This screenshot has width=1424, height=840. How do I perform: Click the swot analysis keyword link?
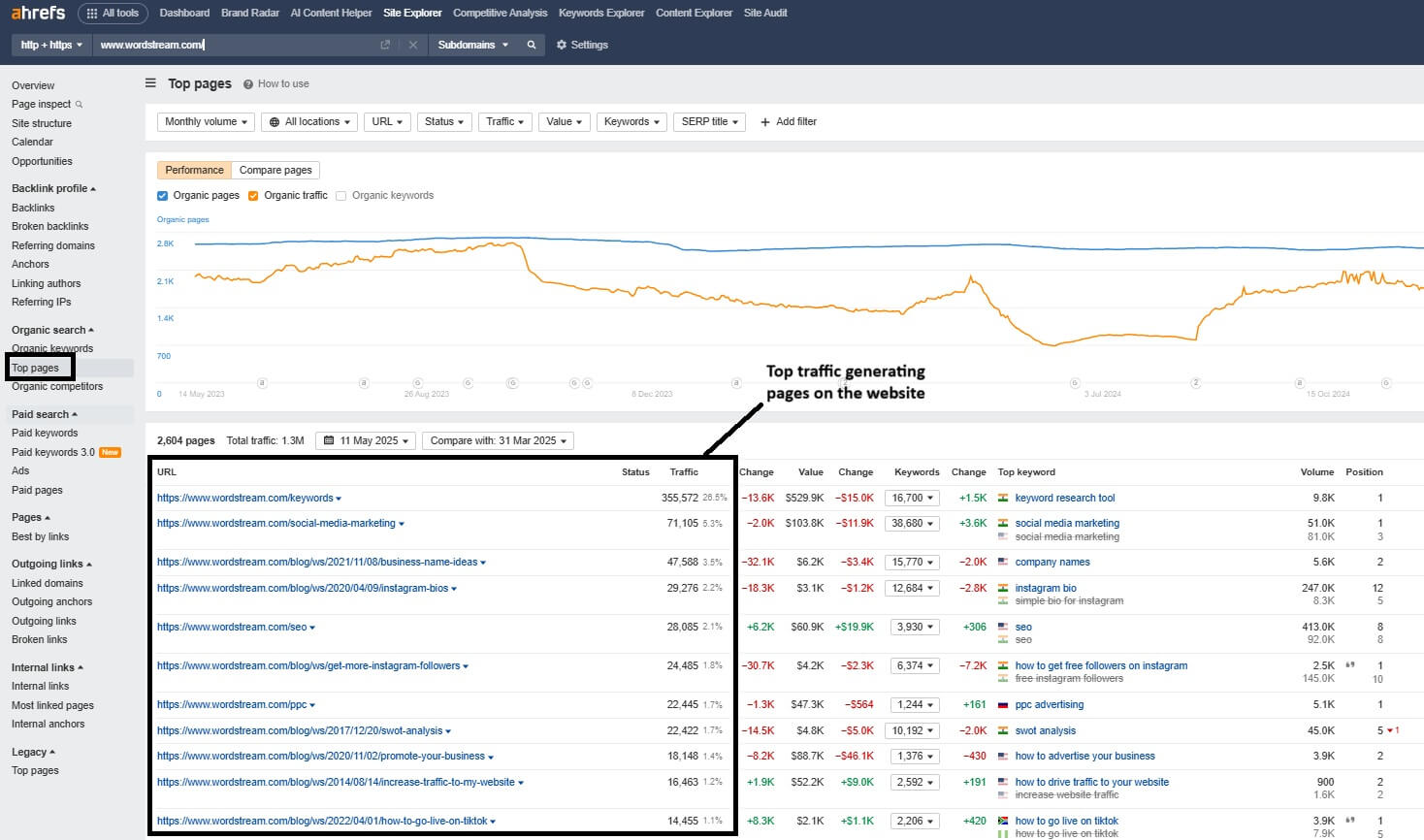1046,731
